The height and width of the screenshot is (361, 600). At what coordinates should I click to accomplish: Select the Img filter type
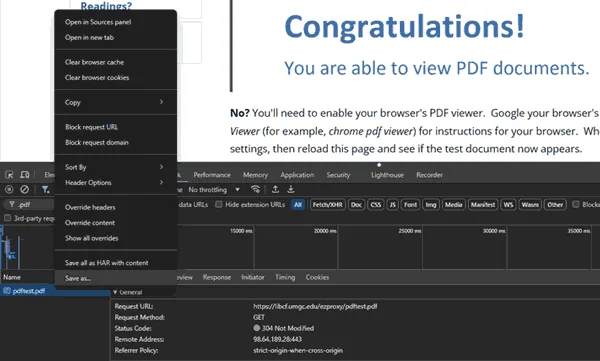pyautogui.click(x=431, y=205)
